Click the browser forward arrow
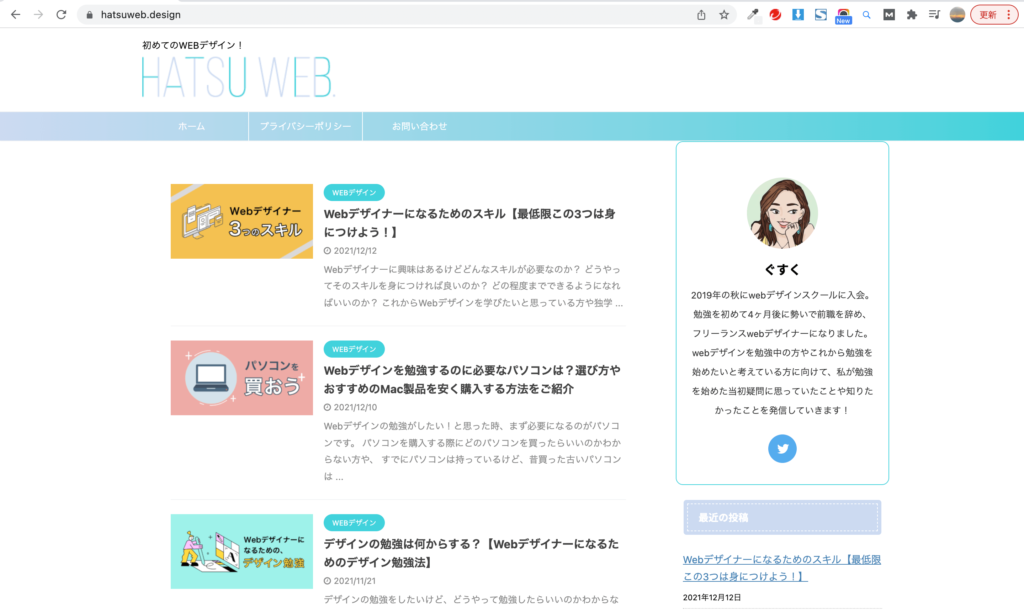Viewport: 1024px width, 612px height. pos(39,14)
